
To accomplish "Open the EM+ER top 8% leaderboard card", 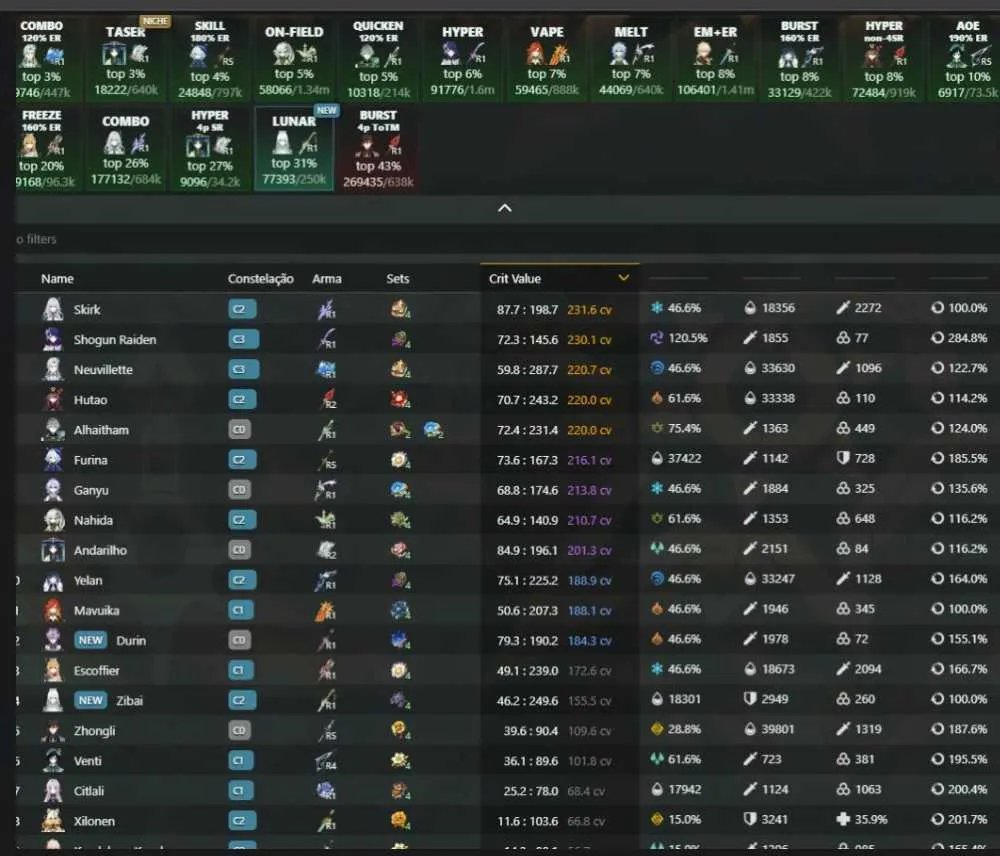I will click(715, 59).
